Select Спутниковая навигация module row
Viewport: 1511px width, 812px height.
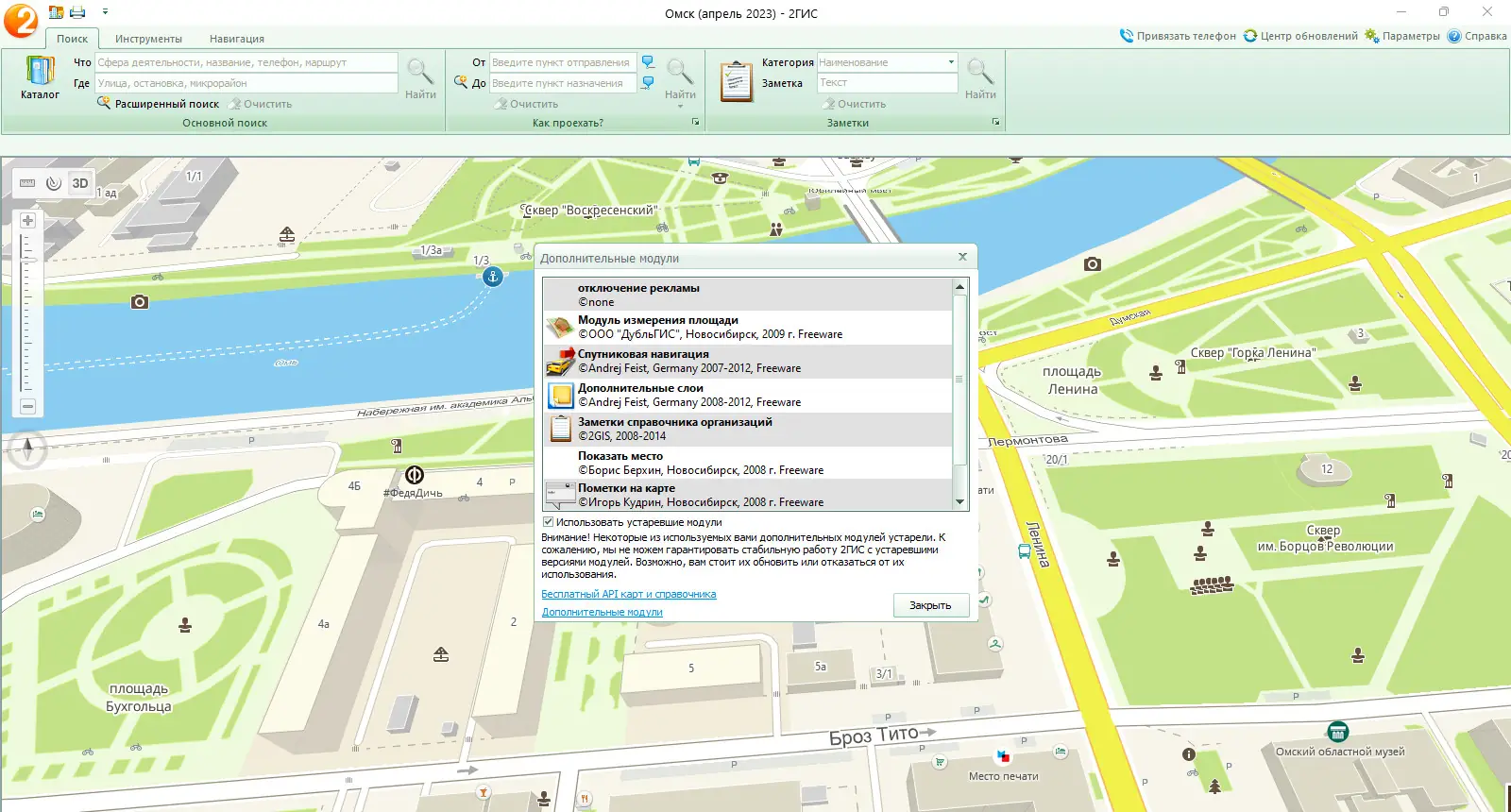(x=748, y=361)
